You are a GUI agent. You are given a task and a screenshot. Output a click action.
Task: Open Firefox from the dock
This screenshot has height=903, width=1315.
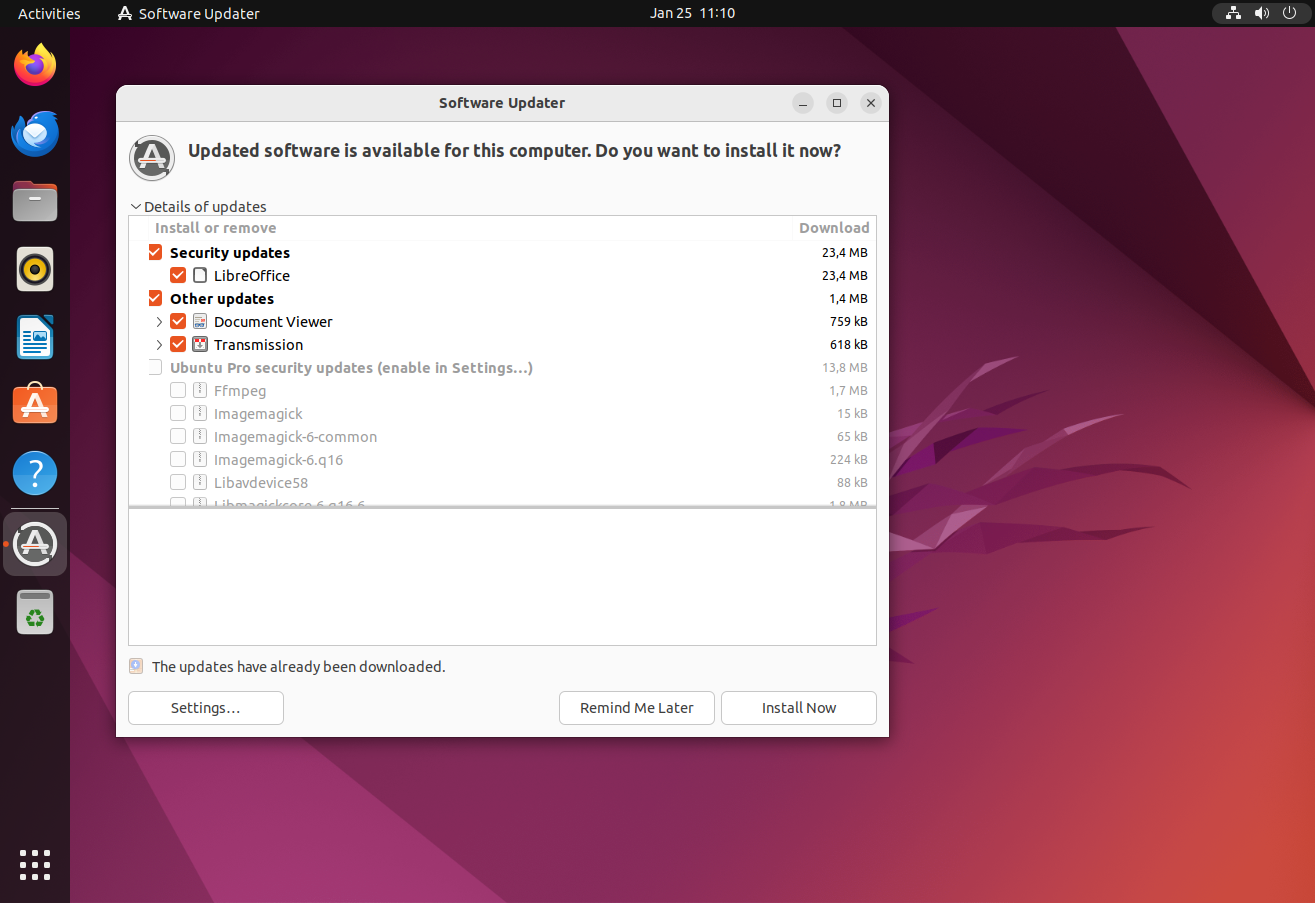point(35,66)
